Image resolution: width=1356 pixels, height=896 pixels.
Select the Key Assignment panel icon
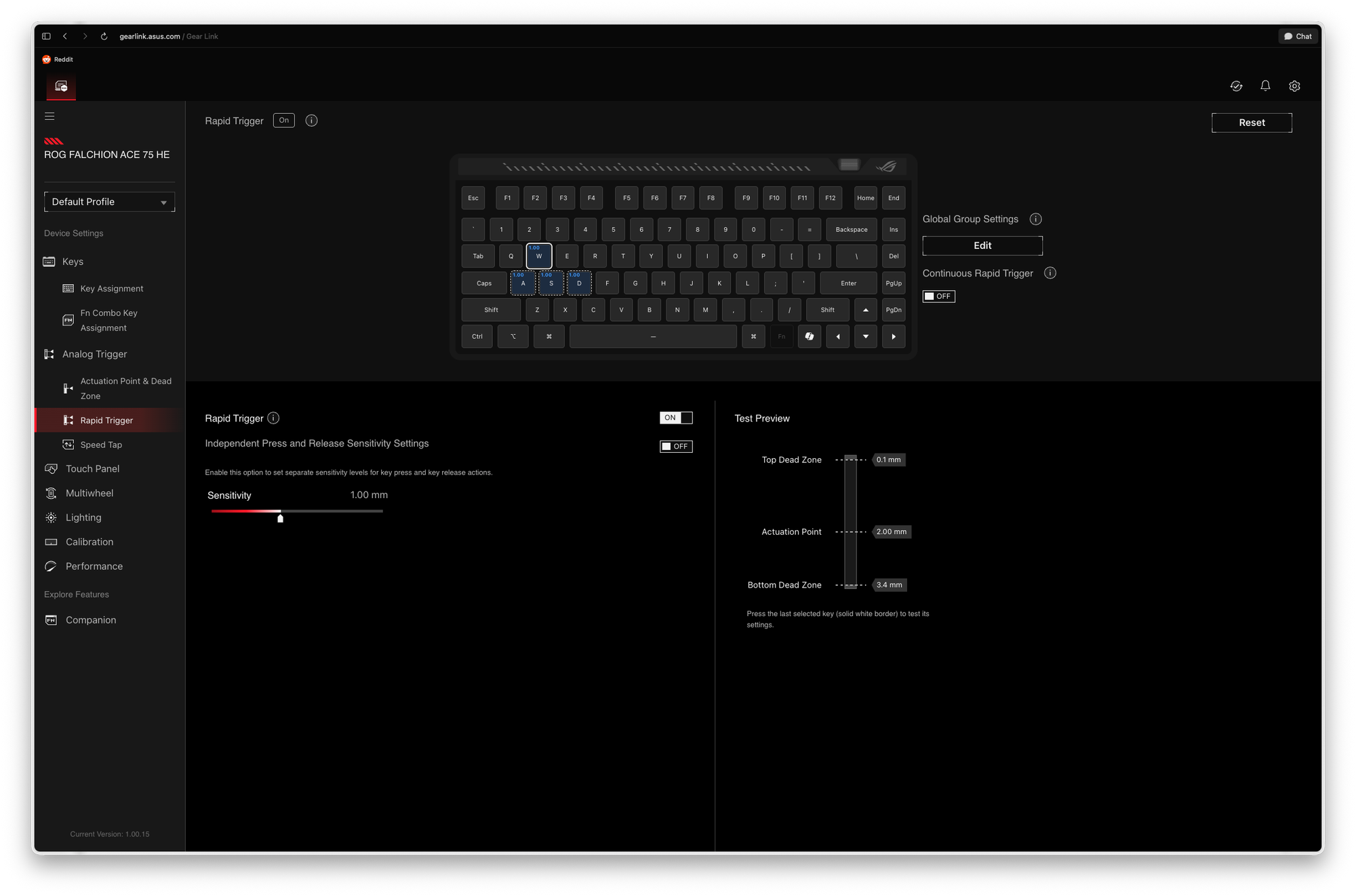[68, 288]
